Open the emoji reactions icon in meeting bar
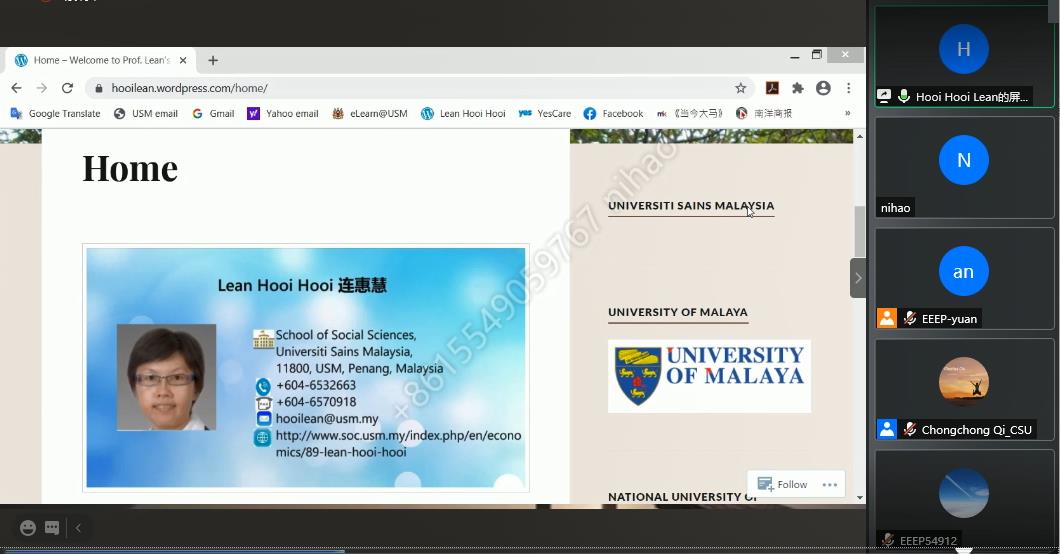The width and height of the screenshot is (1060, 554). point(28,528)
